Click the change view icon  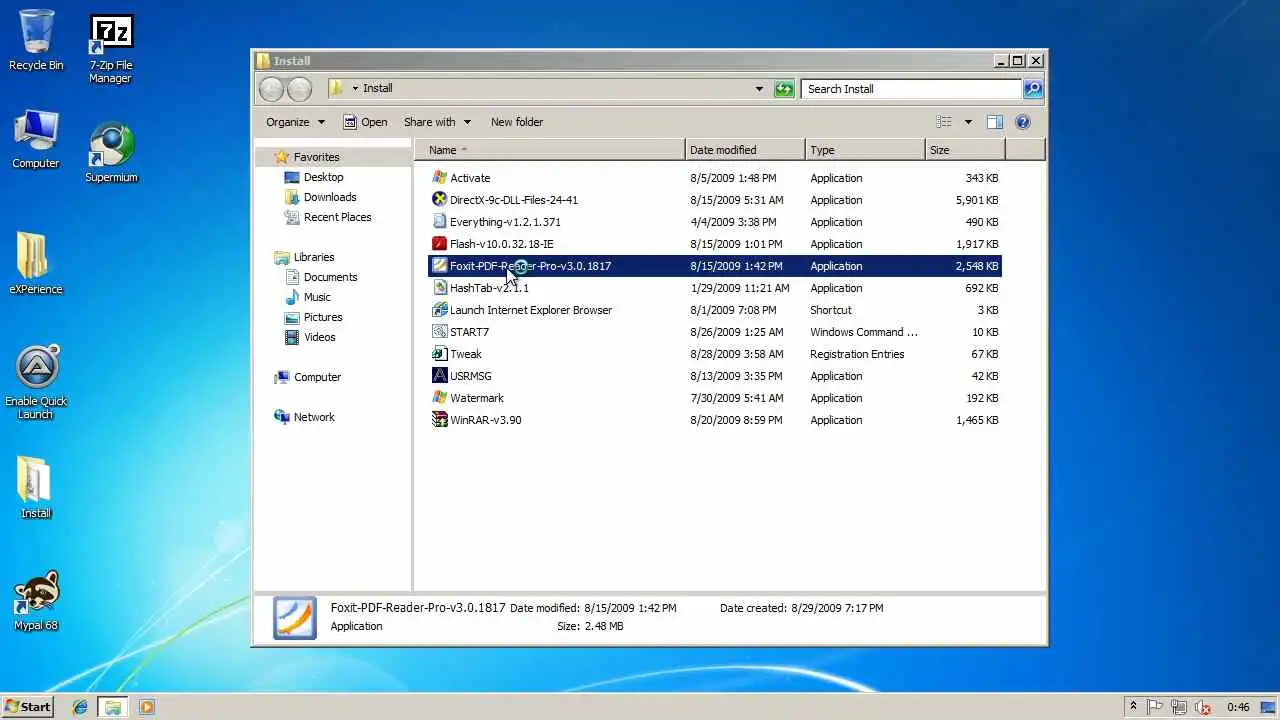click(x=944, y=122)
